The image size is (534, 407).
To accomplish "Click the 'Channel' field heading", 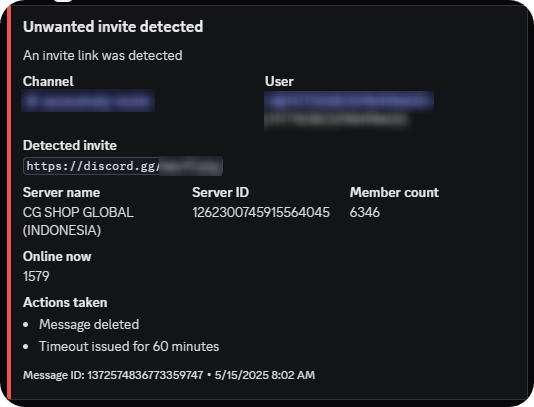I will pos(48,81).
